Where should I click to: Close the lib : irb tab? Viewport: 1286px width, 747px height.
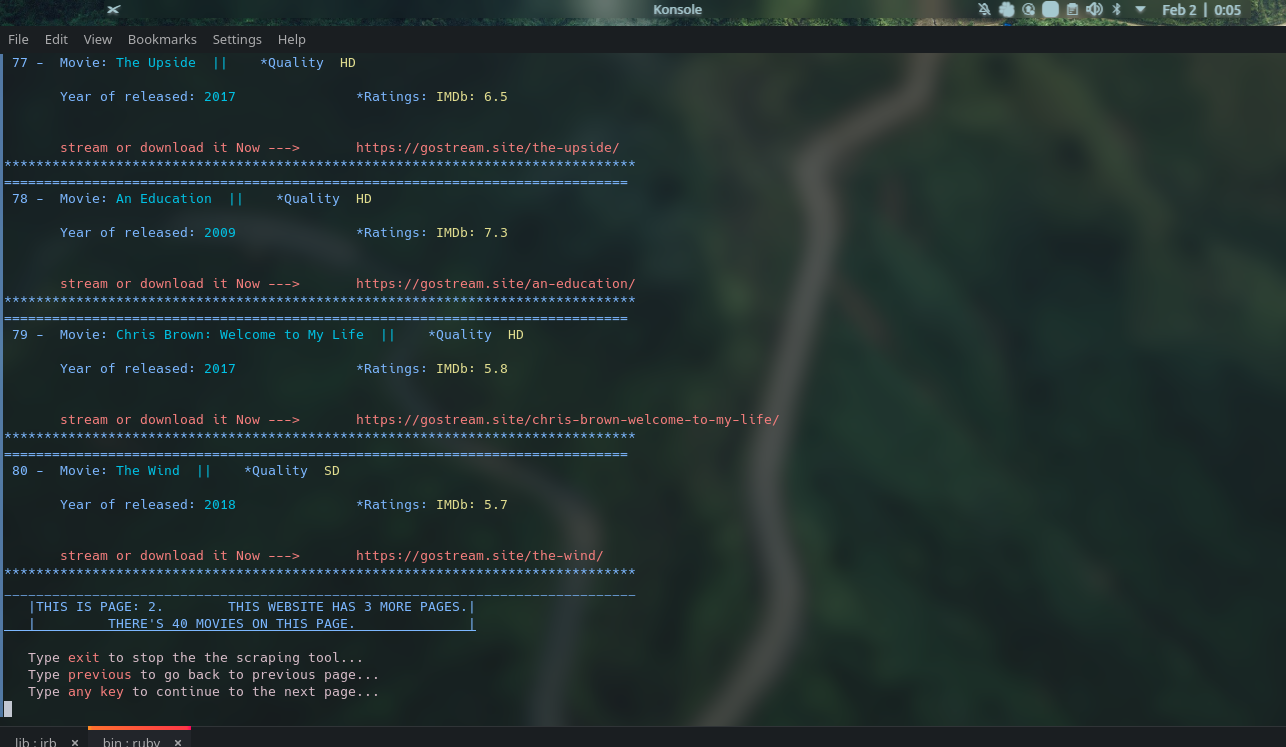pos(75,743)
